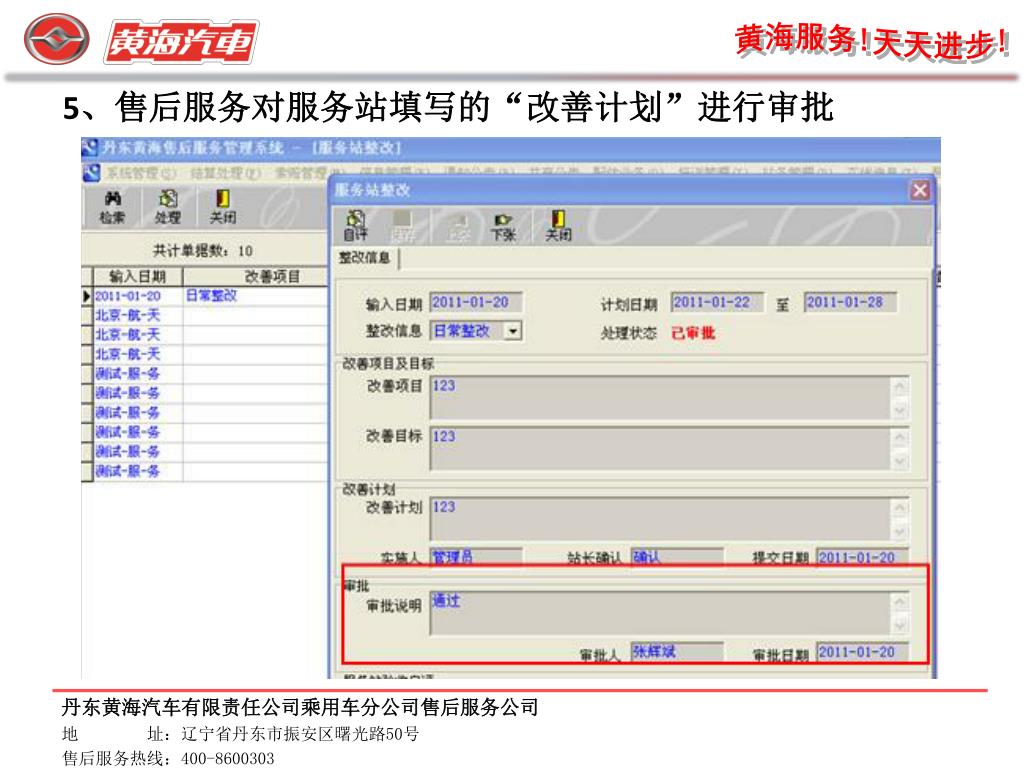Click the 站长确认 field showing 确认

677,557
